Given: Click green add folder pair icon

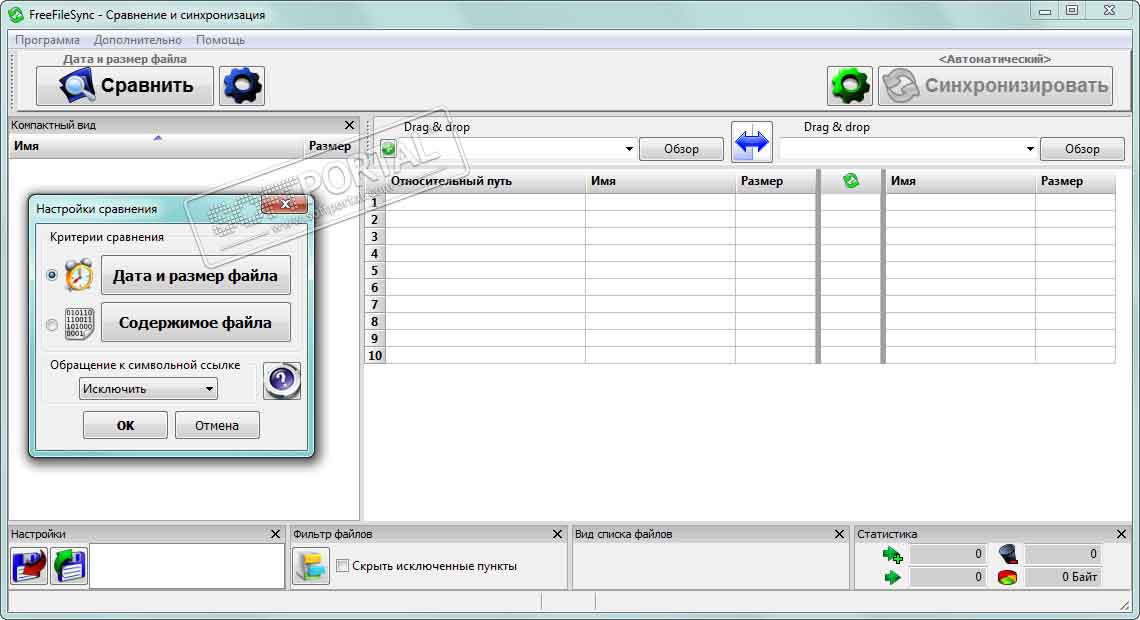Looking at the screenshot, I should [x=388, y=148].
